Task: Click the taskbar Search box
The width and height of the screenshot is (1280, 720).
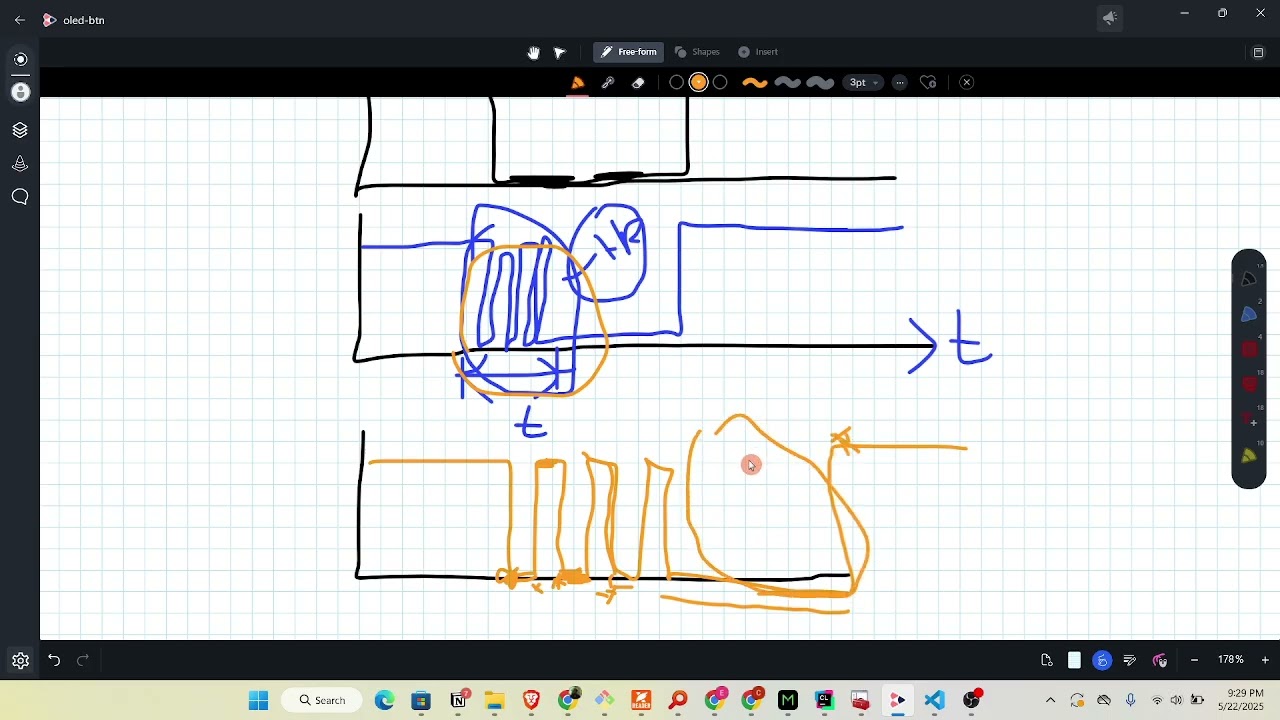Action: [322, 700]
